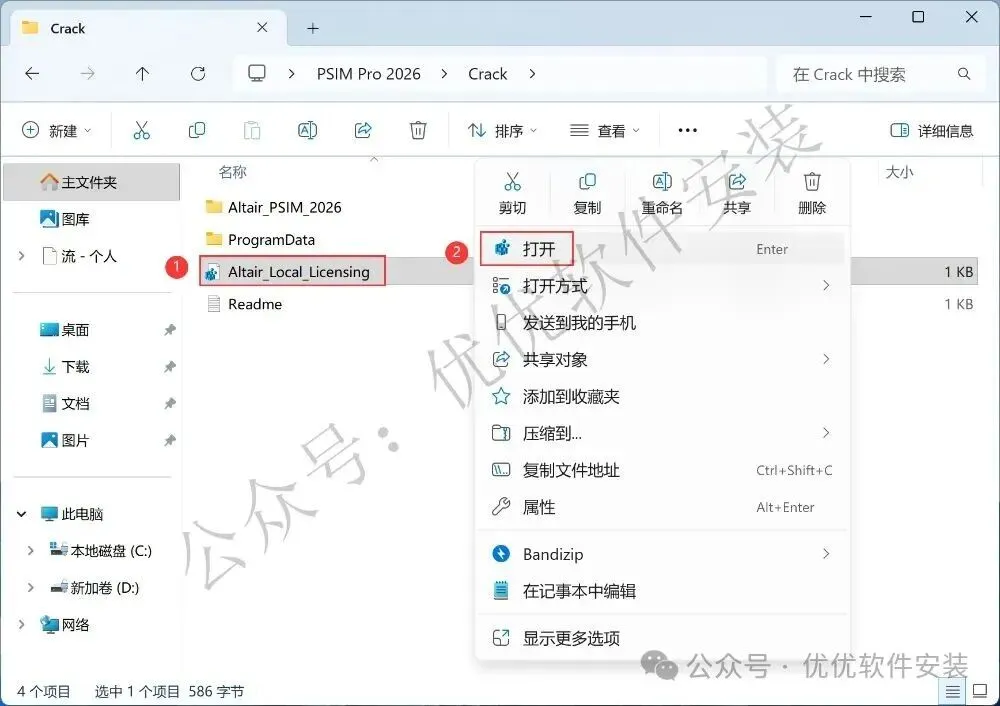Select 添加到收藏夹
Image resolution: width=1000 pixels, height=706 pixels.
point(663,397)
